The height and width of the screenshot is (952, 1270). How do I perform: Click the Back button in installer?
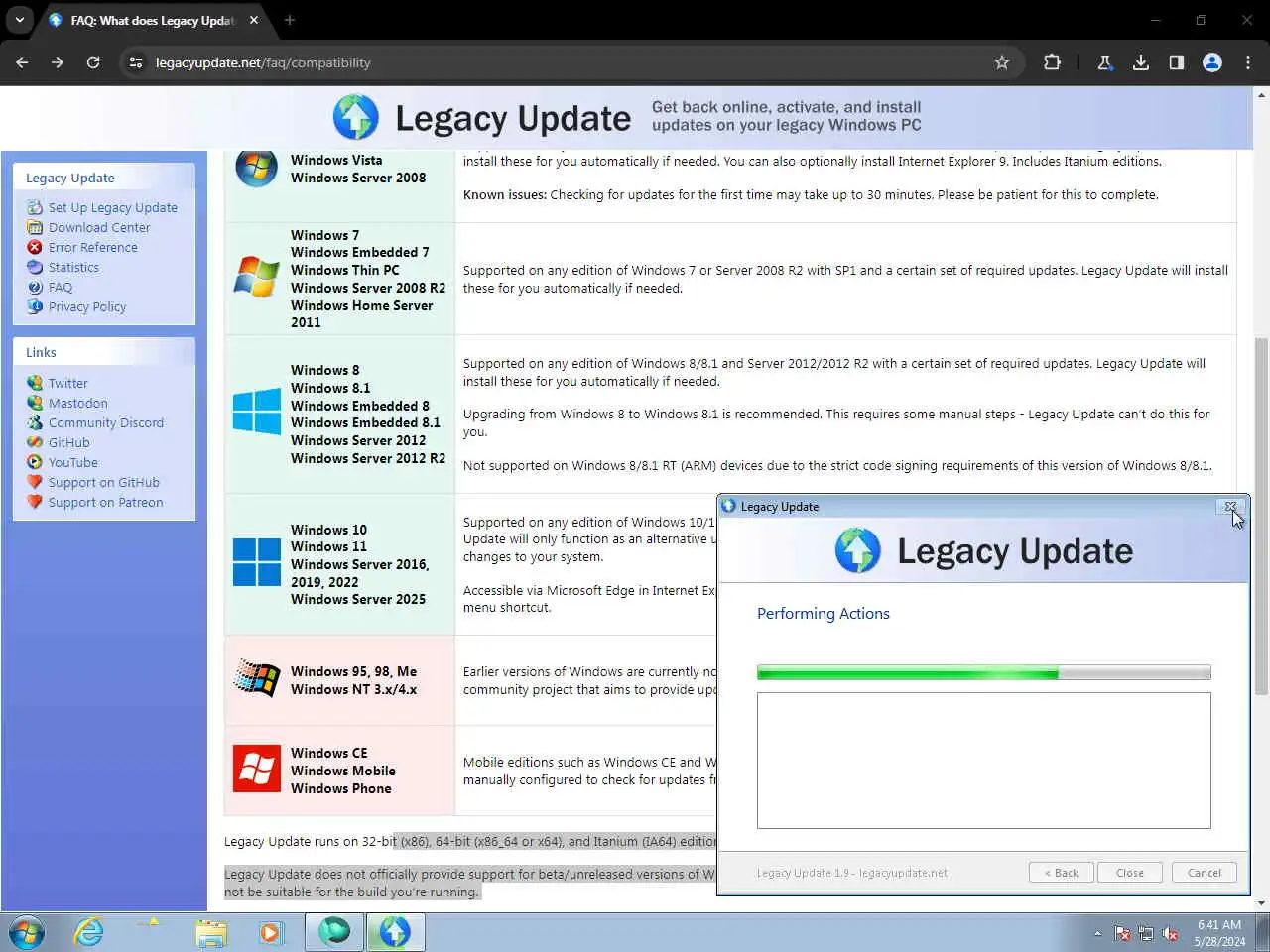pyautogui.click(x=1062, y=873)
